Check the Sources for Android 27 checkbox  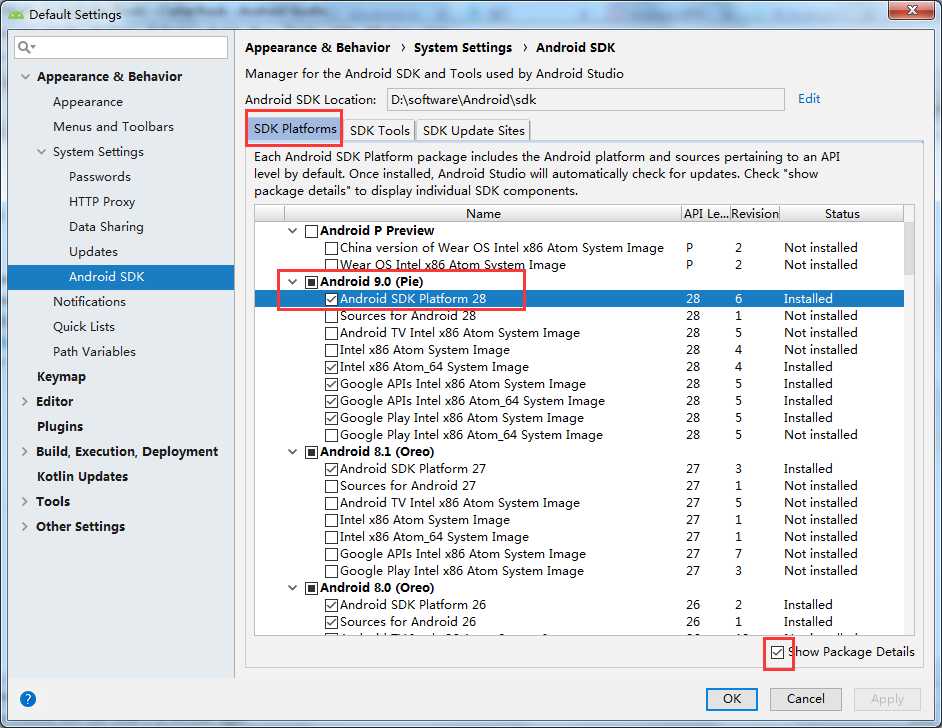[331, 486]
